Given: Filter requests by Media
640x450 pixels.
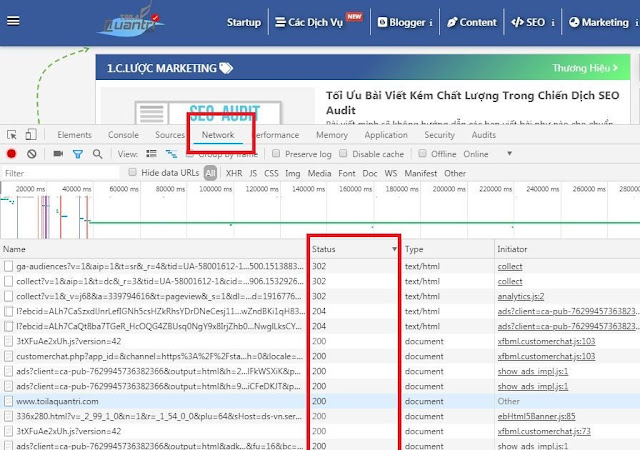Looking at the screenshot, I should pos(319,173).
